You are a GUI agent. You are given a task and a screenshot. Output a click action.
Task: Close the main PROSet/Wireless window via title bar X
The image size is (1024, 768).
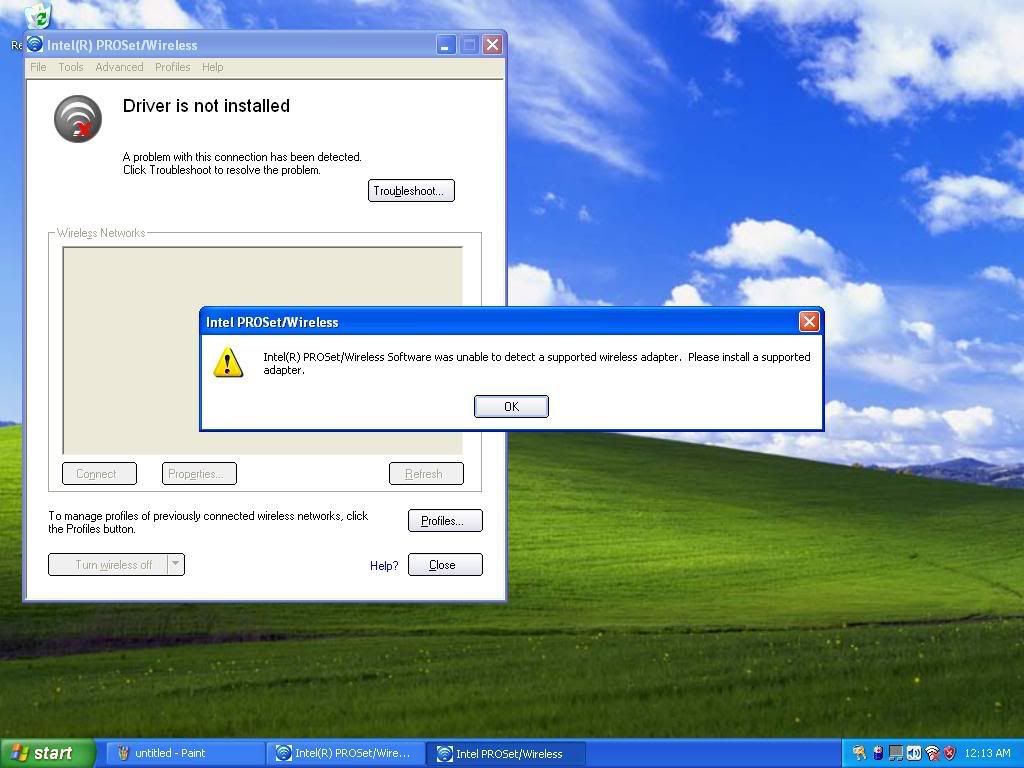tap(492, 45)
